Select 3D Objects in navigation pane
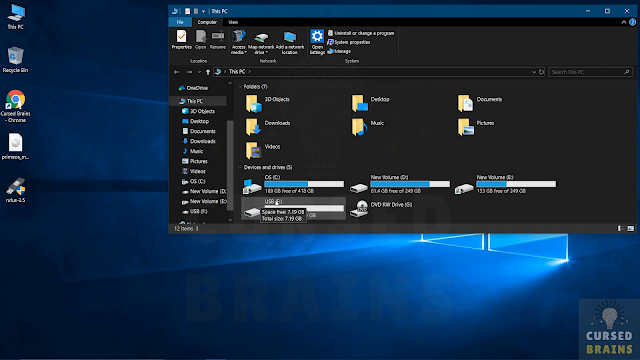Image resolution: width=640 pixels, height=360 pixels. [202, 111]
